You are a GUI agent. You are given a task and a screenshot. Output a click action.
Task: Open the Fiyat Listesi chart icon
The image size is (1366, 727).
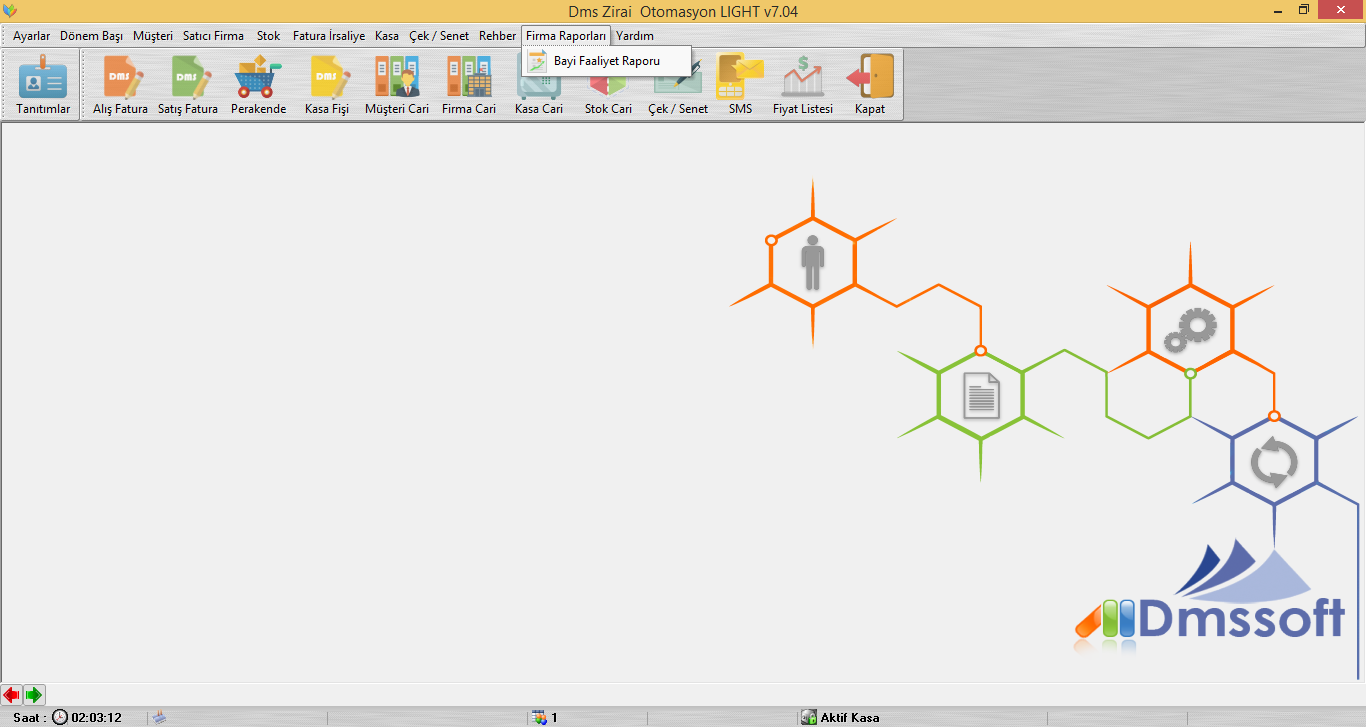pyautogui.click(x=803, y=85)
